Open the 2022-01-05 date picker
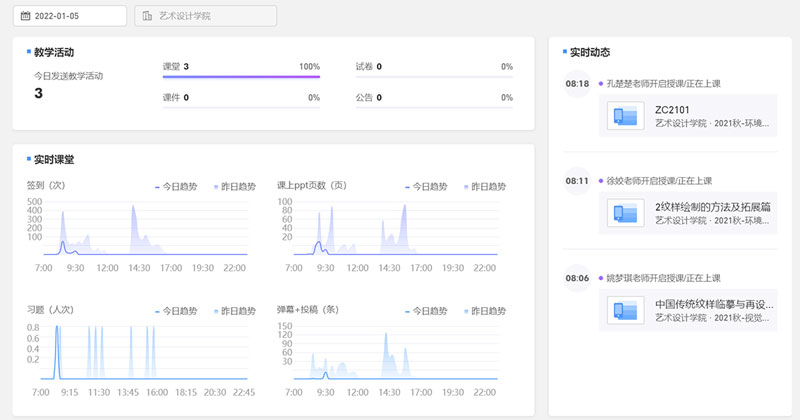The image size is (800, 420). (x=70, y=16)
